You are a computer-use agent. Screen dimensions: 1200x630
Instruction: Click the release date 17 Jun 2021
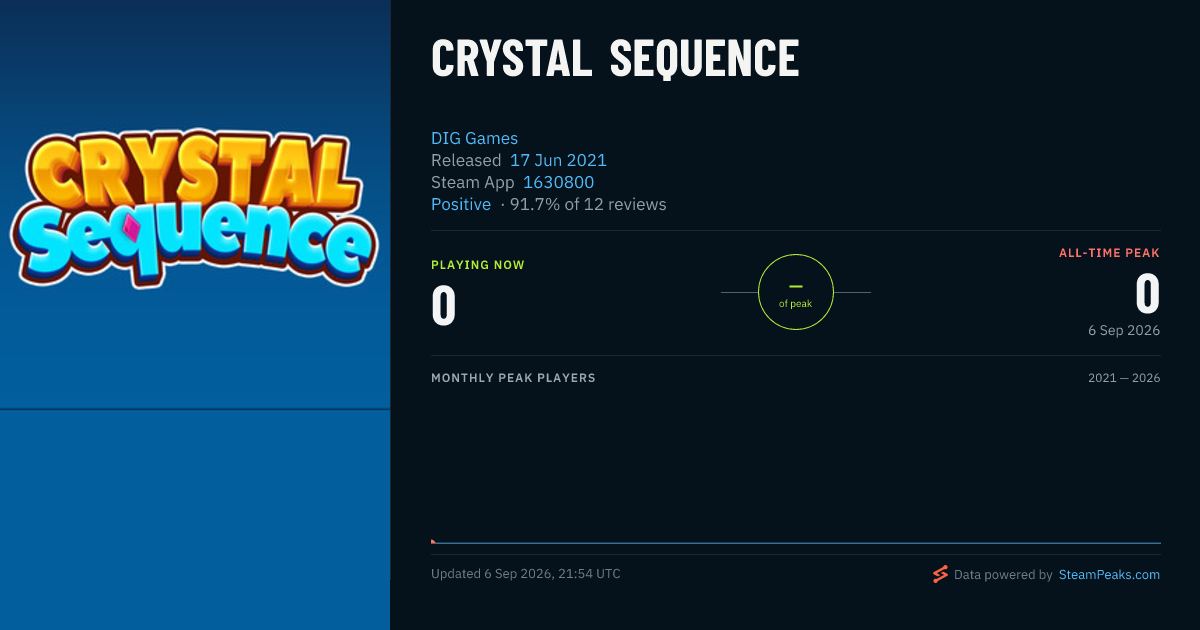(558, 160)
